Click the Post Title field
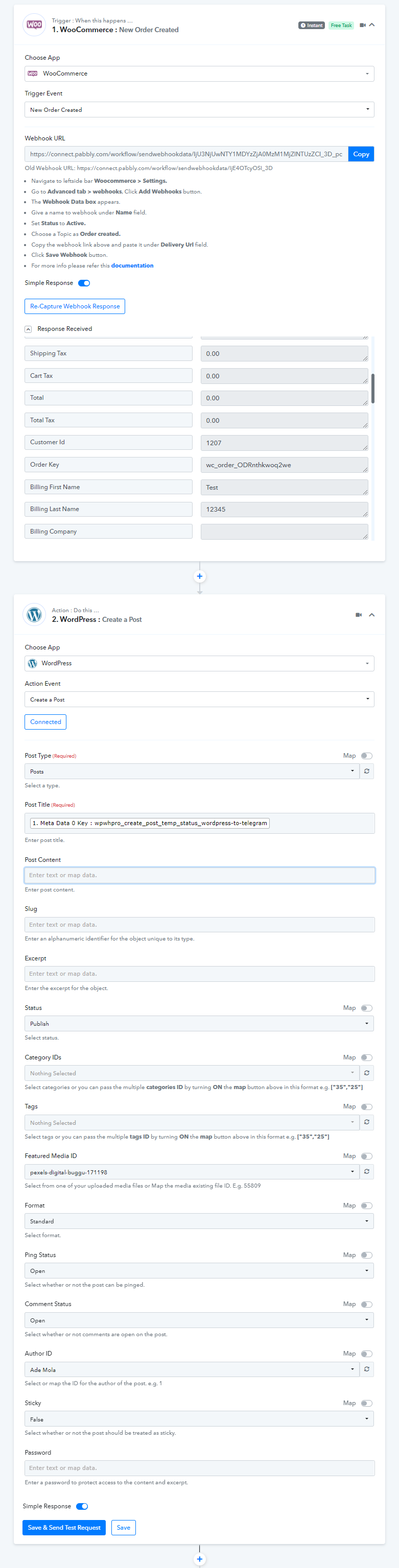 199,823
